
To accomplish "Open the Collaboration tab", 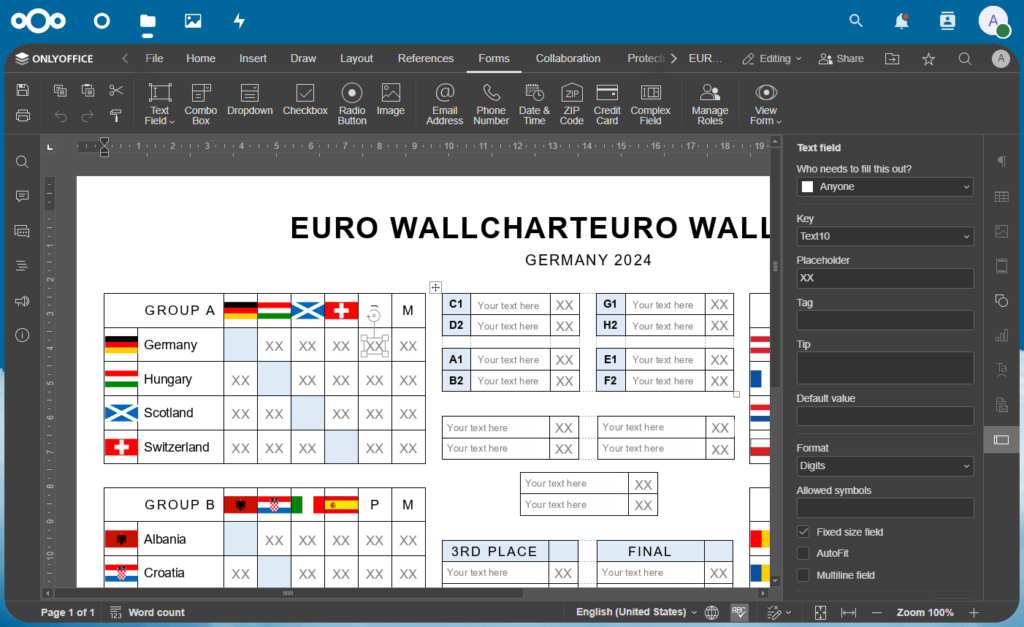I will click(567, 58).
